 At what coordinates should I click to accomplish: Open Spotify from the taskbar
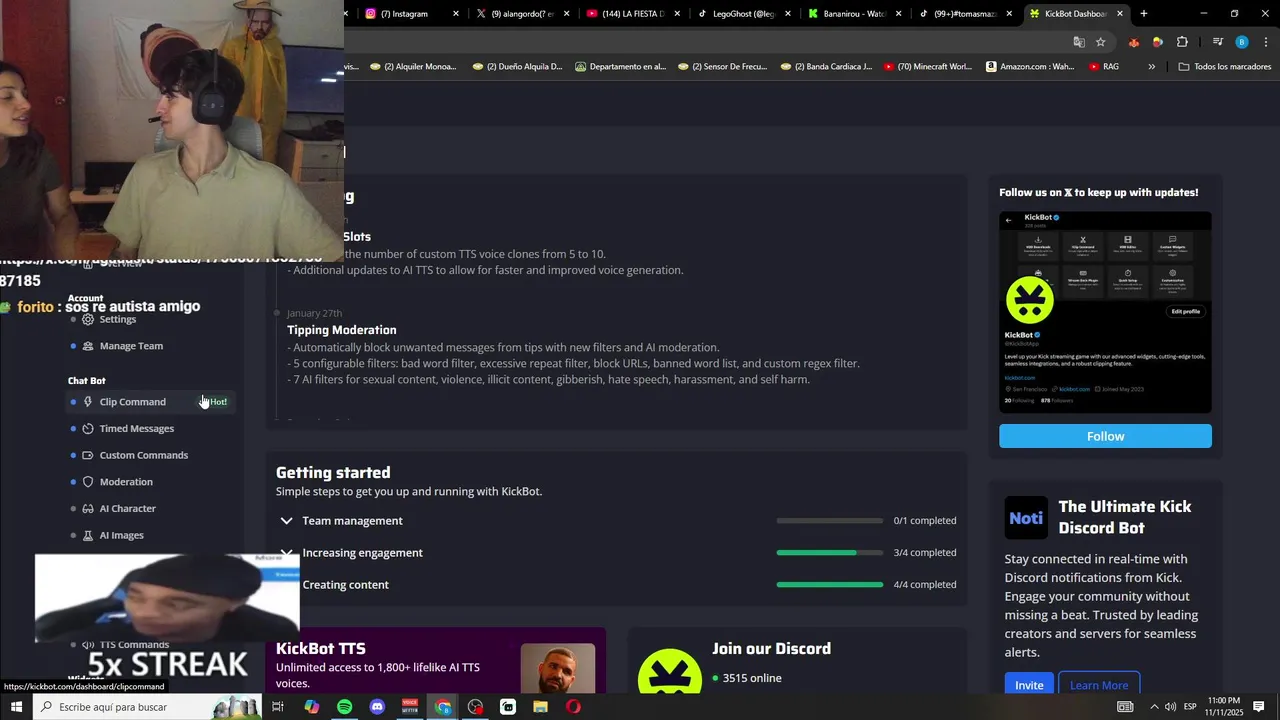pyautogui.click(x=344, y=707)
